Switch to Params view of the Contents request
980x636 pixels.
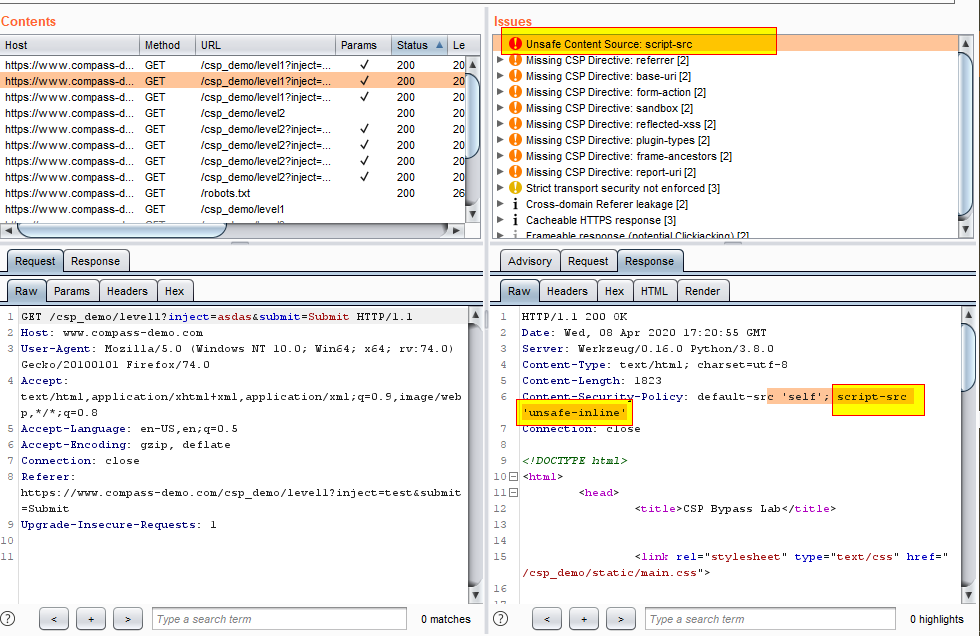coord(72,291)
